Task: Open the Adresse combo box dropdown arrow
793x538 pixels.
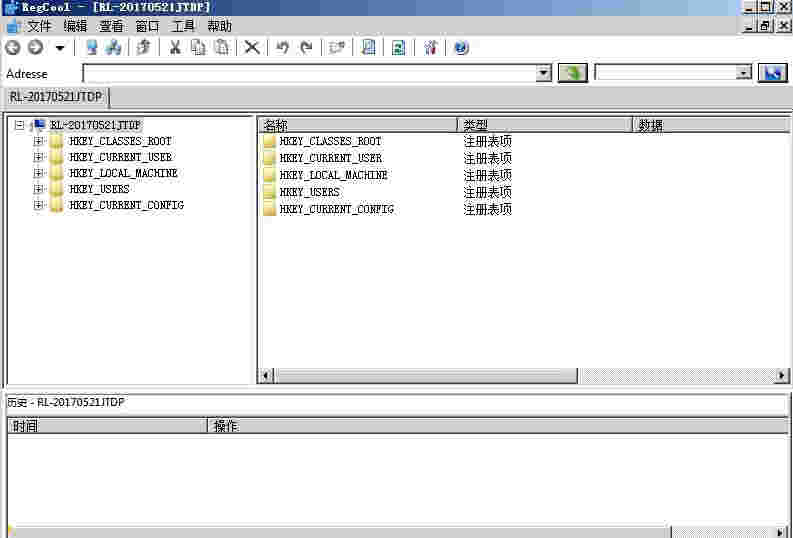Action: (544, 73)
